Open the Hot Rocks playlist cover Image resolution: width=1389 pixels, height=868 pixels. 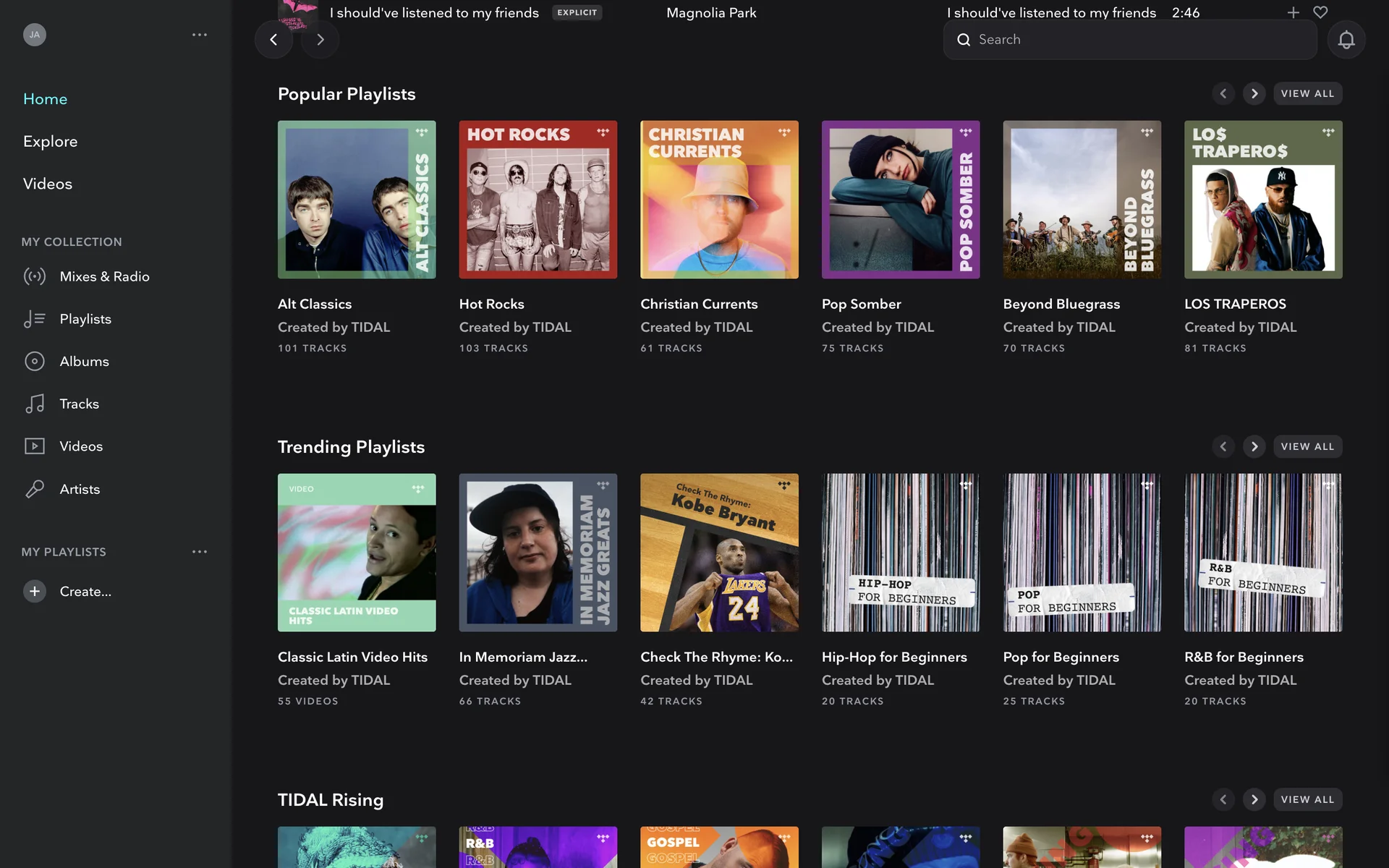pos(538,200)
